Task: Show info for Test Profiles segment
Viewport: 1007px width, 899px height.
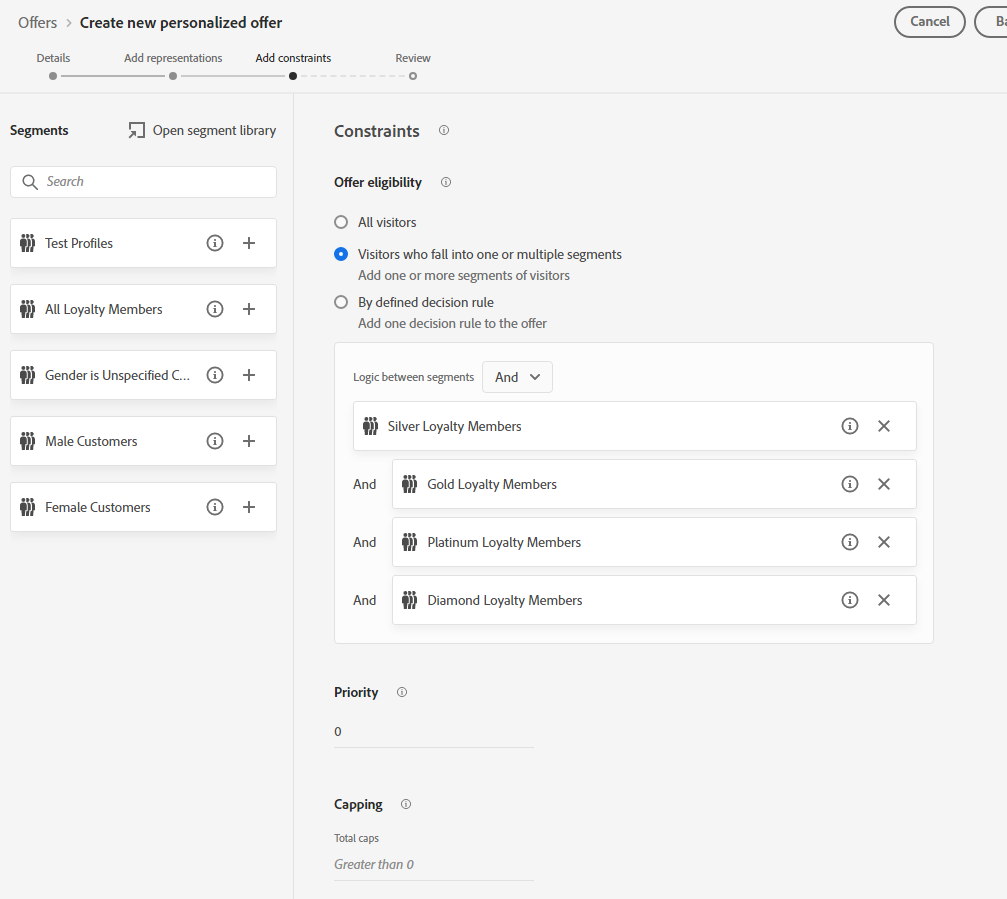Action: coord(215,243)
